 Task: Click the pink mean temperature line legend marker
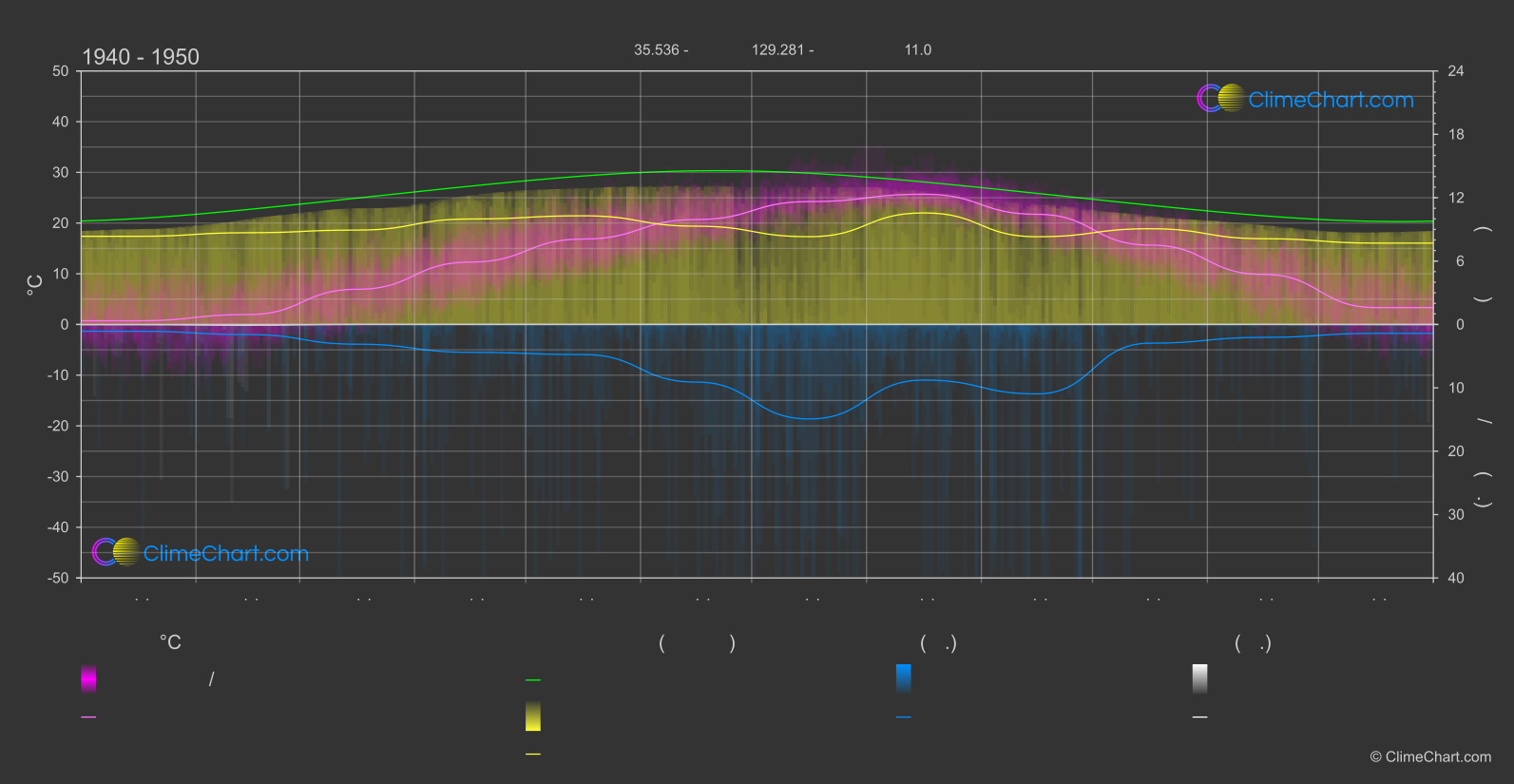(88, 717)
